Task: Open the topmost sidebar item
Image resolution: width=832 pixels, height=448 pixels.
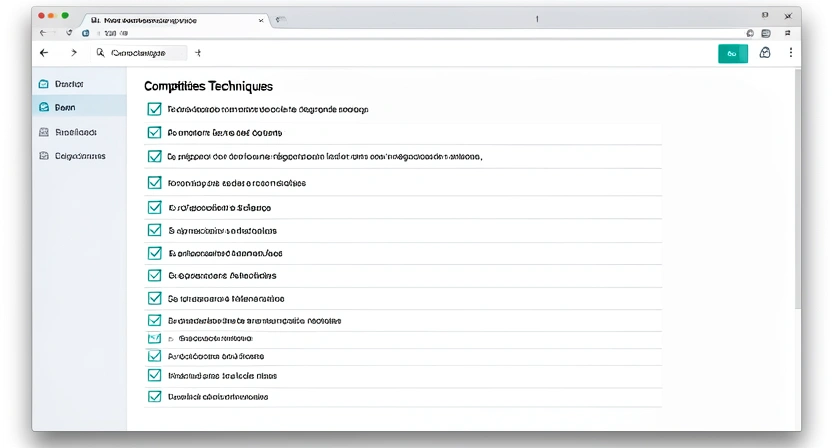Action: 79,84
